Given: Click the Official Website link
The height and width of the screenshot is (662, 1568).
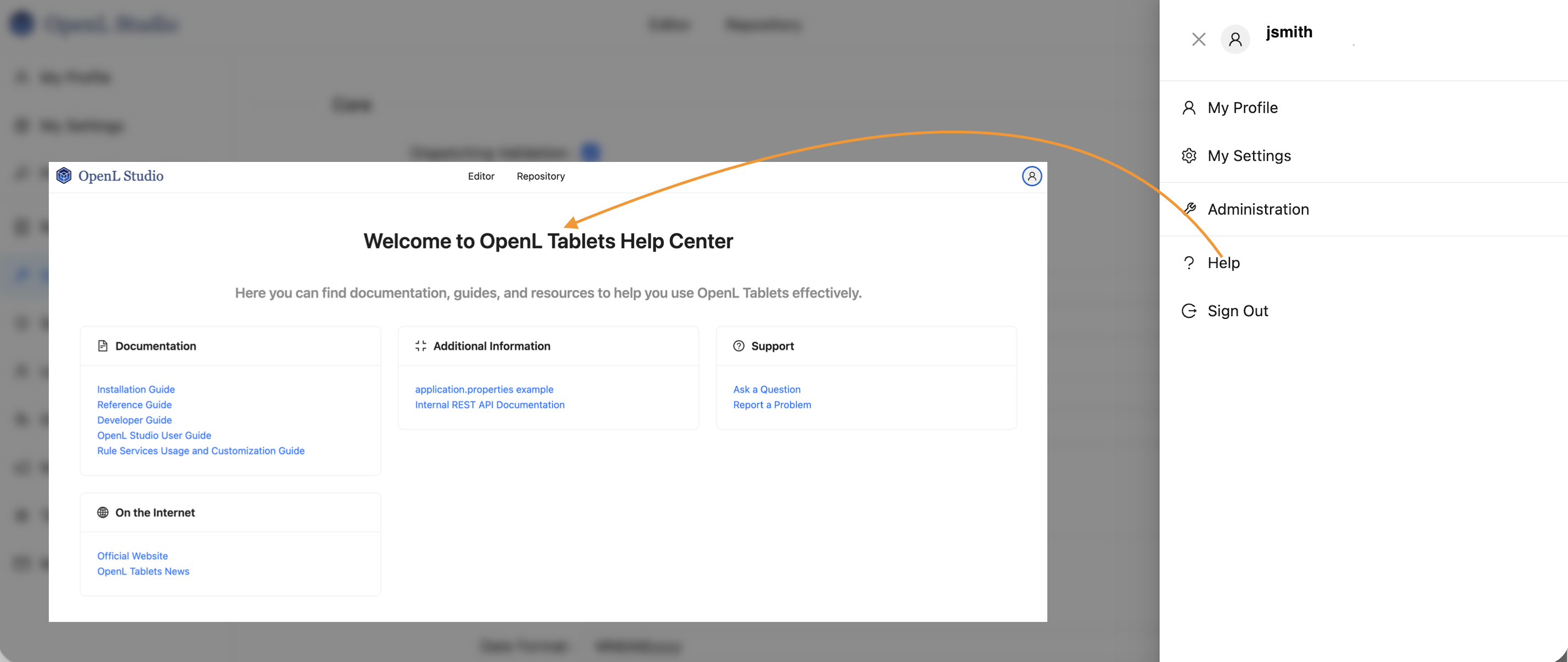Looking at the screenshot, I should pos(133,556).
